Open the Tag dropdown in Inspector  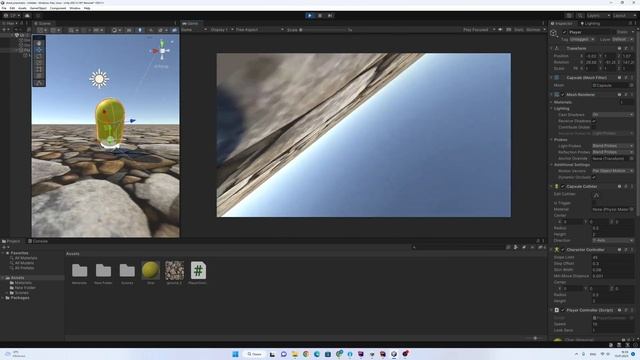(x=582, y=40)
